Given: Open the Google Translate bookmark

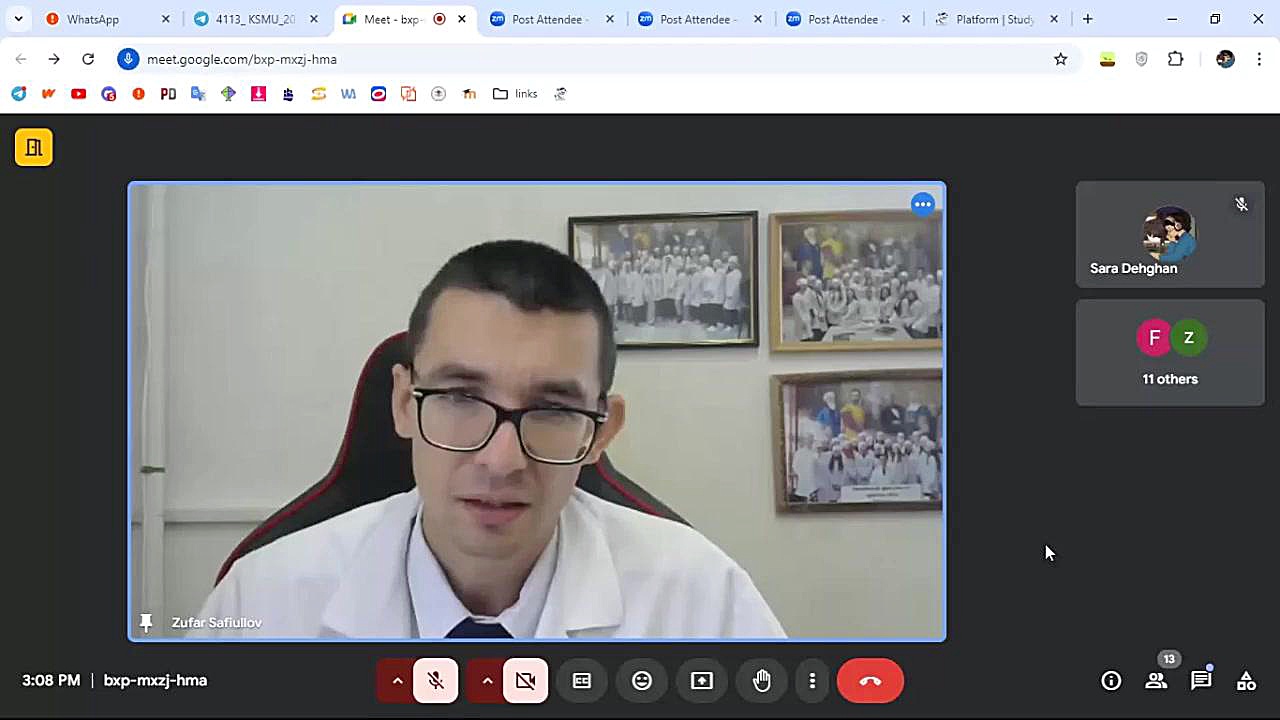Looking at the screenshot, I should 198,94.
